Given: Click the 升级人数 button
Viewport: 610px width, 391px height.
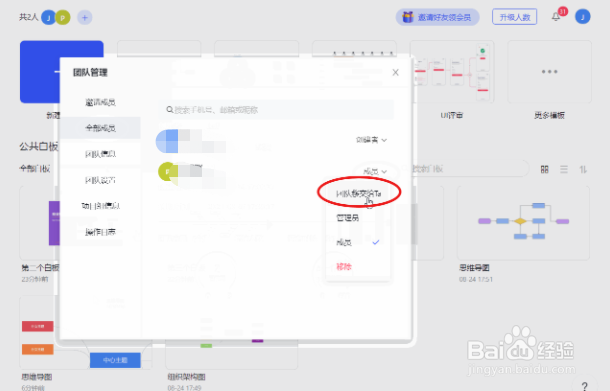Looking at the screenshot, I should tap(515, 17).
